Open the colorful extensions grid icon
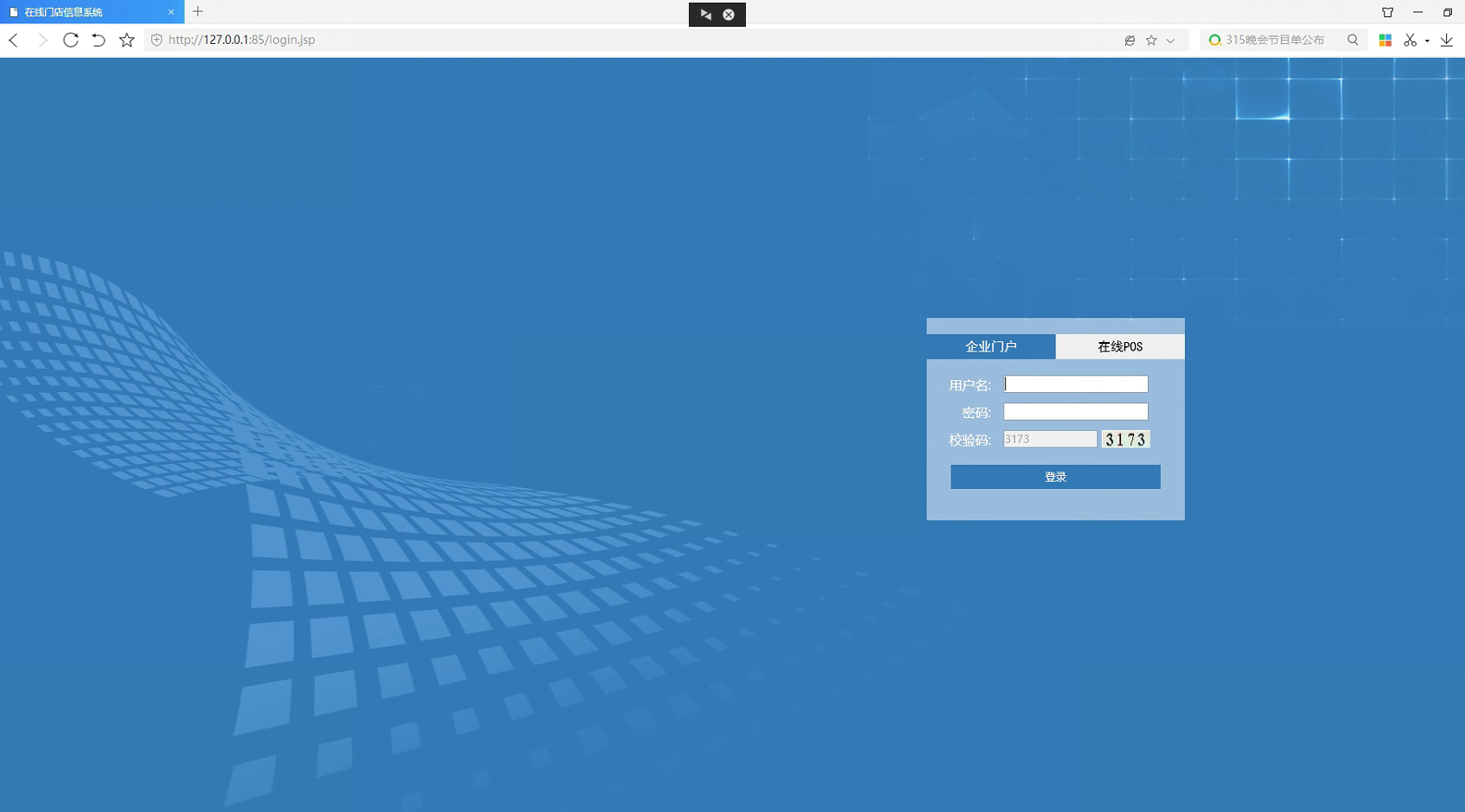The image size is (1465, 812). point(1385,40)
